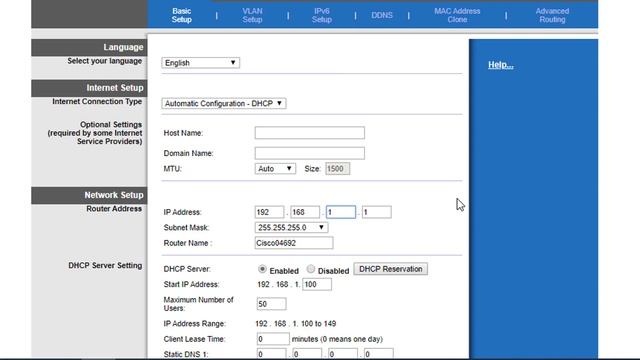The width and height of the screenshot is (640, 360).
Task: Open the Basic Setup tab
Action: click(182, 15)
